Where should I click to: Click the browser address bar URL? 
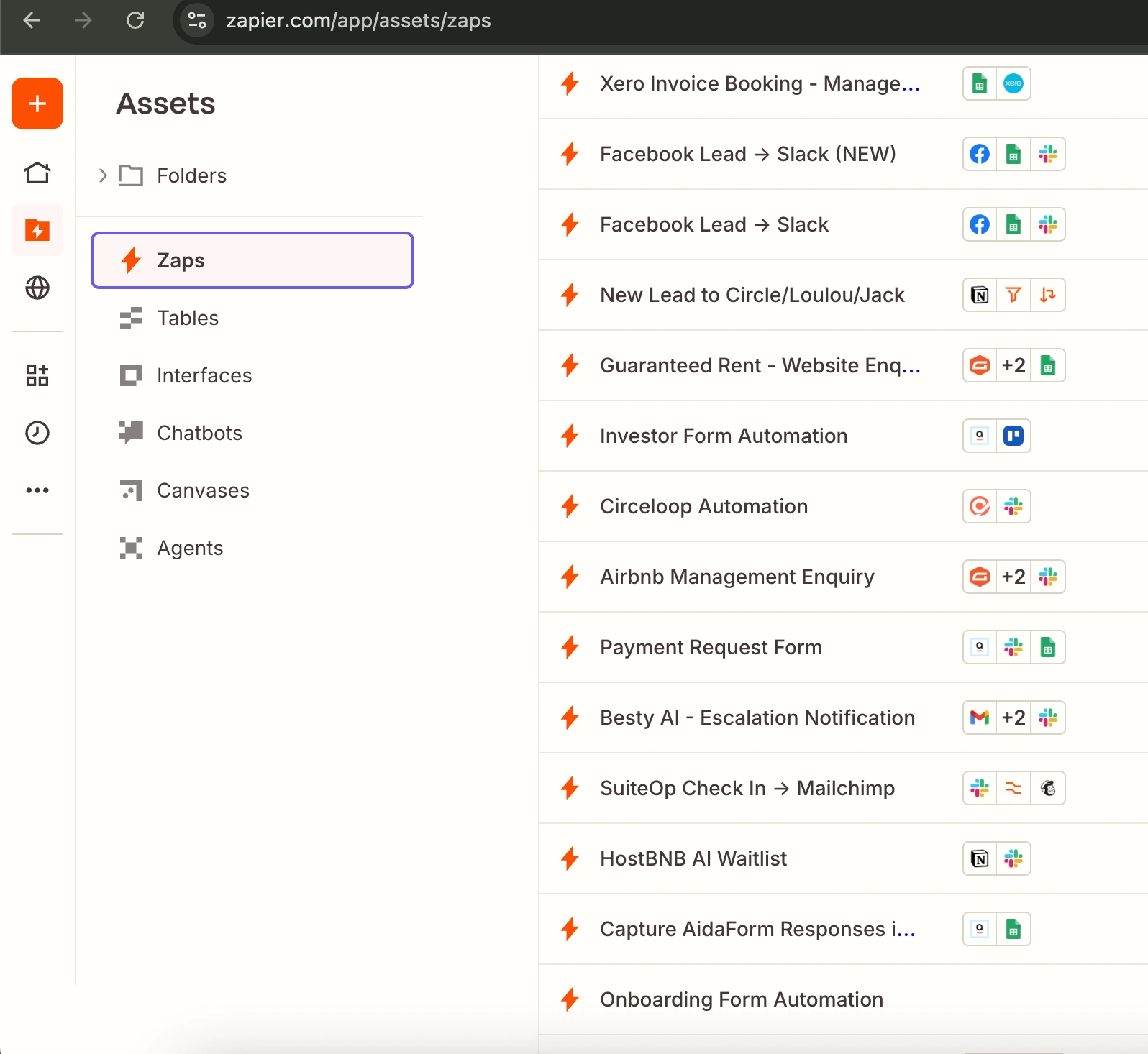[358, 20]
